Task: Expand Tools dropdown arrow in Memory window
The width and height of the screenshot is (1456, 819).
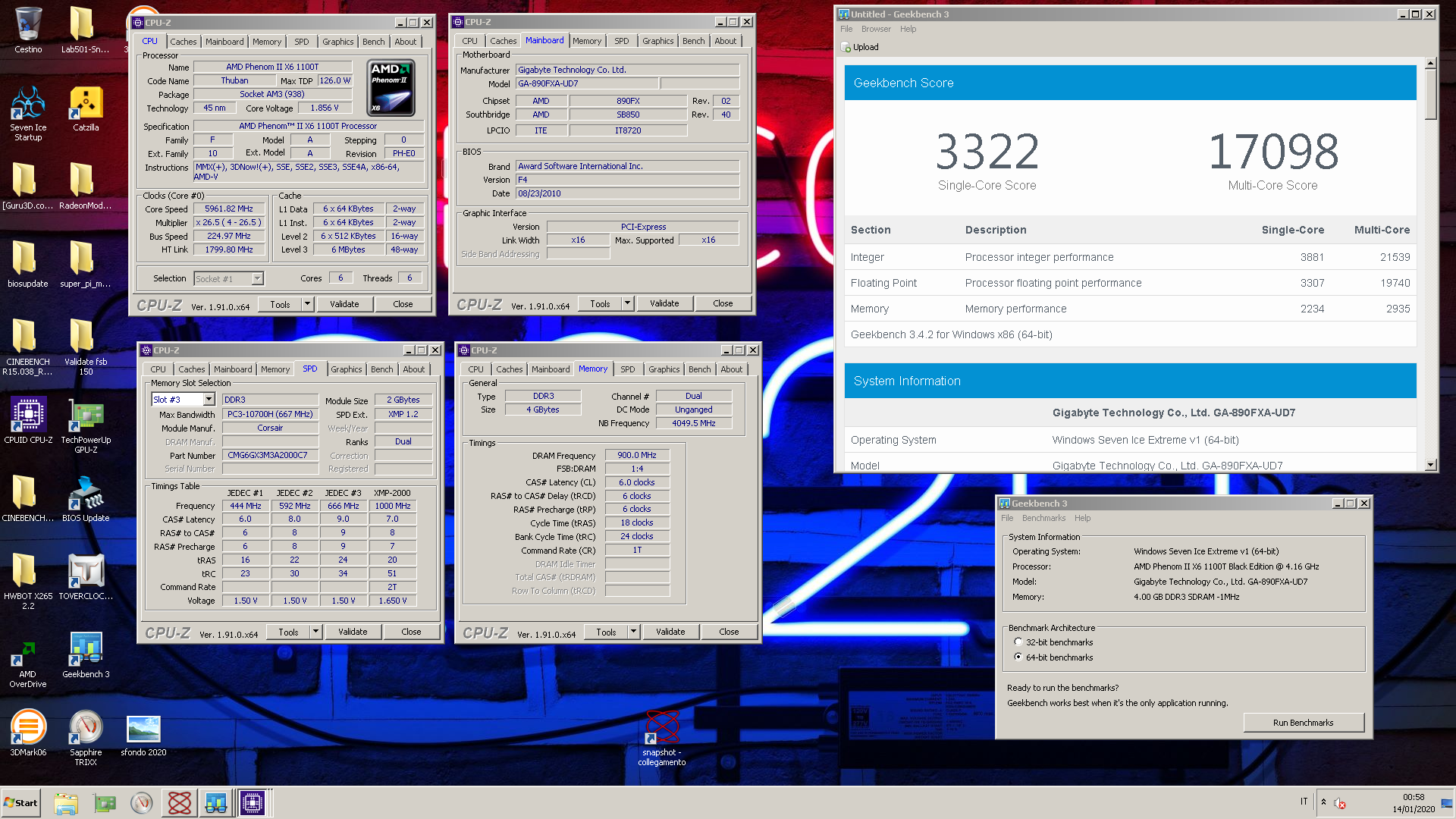Action: (x=634, y=632)
